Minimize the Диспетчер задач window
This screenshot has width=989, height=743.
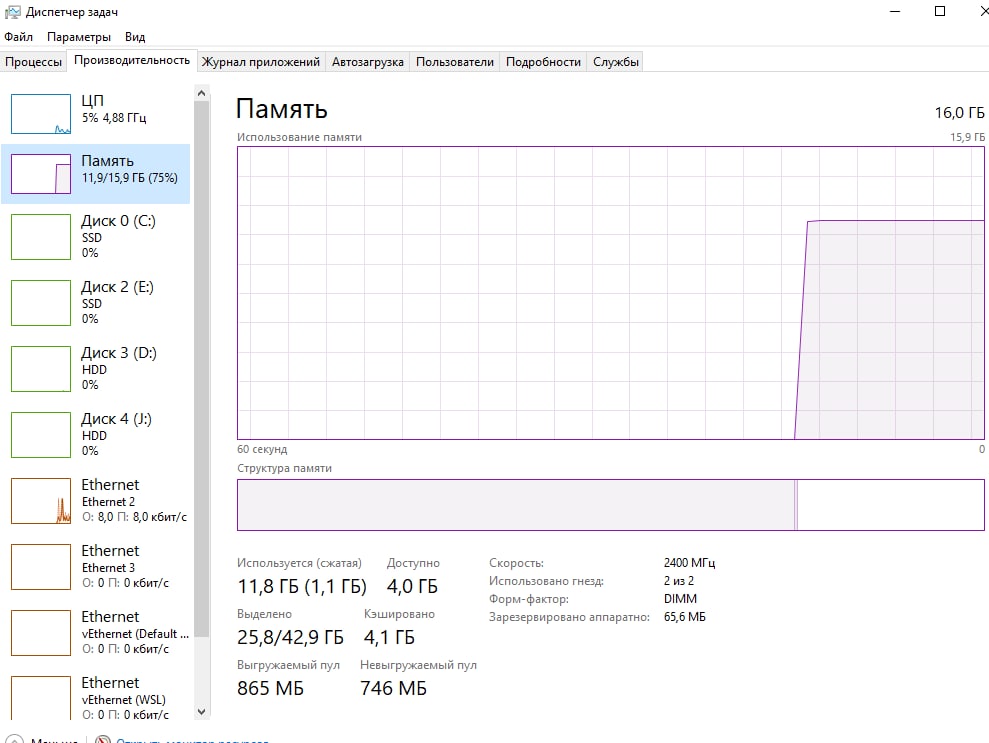(x=894, y=11)
